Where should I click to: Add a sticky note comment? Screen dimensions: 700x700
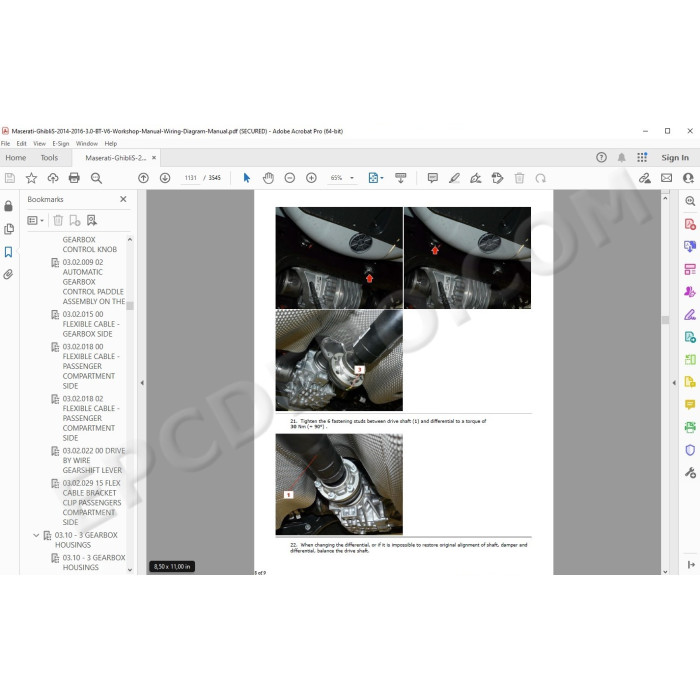click(433, 178)
